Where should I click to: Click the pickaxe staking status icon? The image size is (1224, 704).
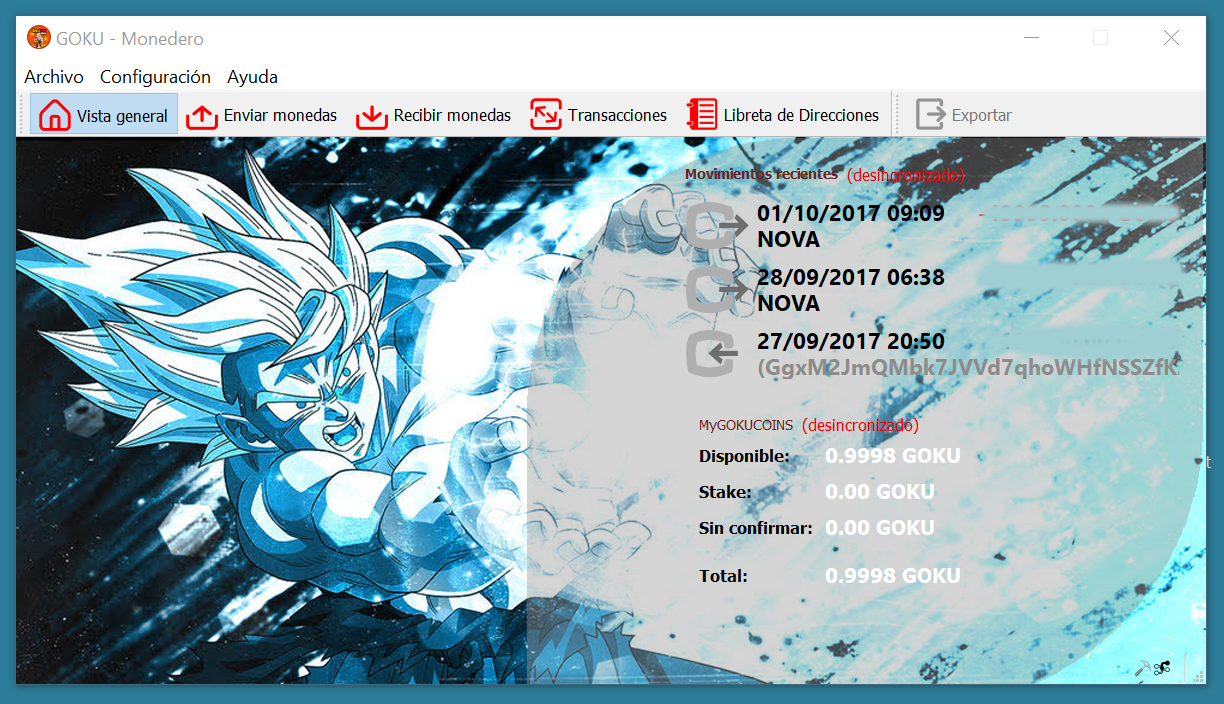[x=1142, y=668]
